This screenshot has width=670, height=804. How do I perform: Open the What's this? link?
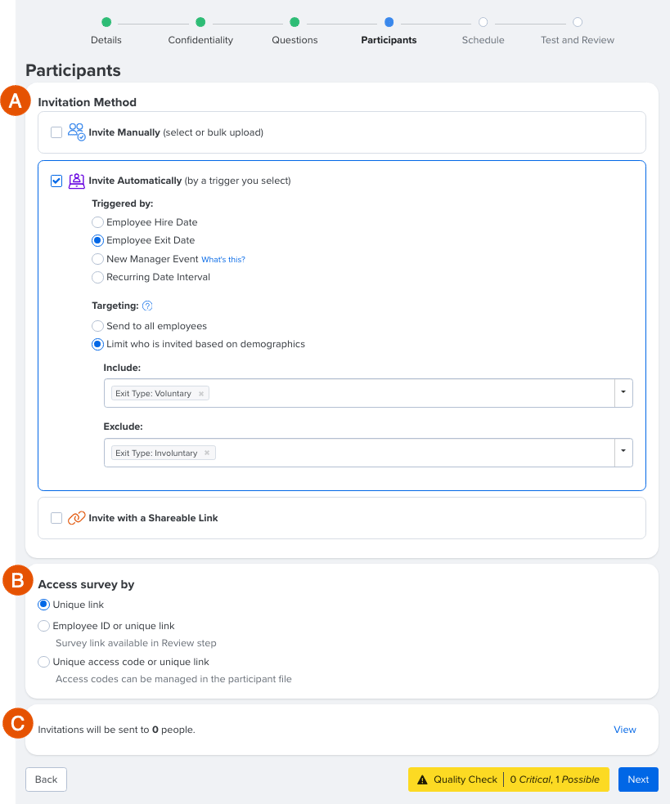[x=223, y=259]
